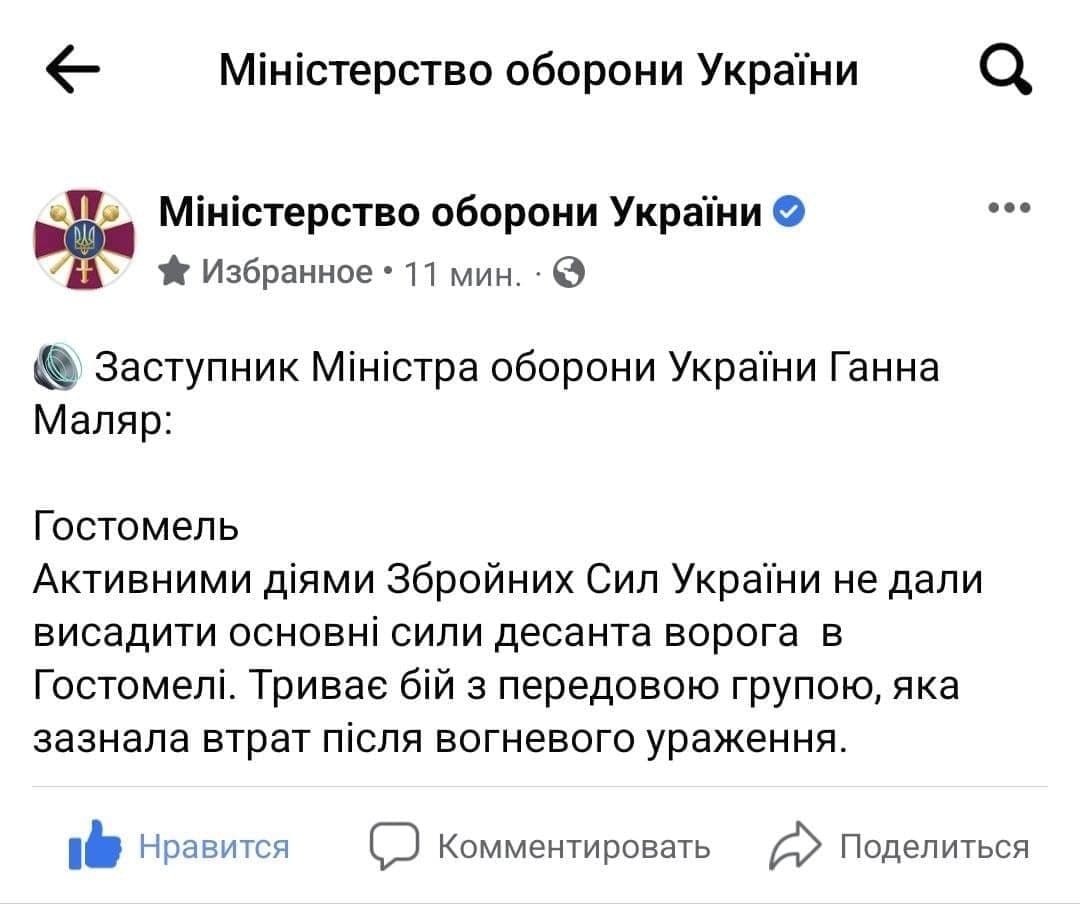1080x924 pixels.
Task: Tap the 'Гостомель' heading line in the post
Action: pyautogui.click(x=137, y=525)
